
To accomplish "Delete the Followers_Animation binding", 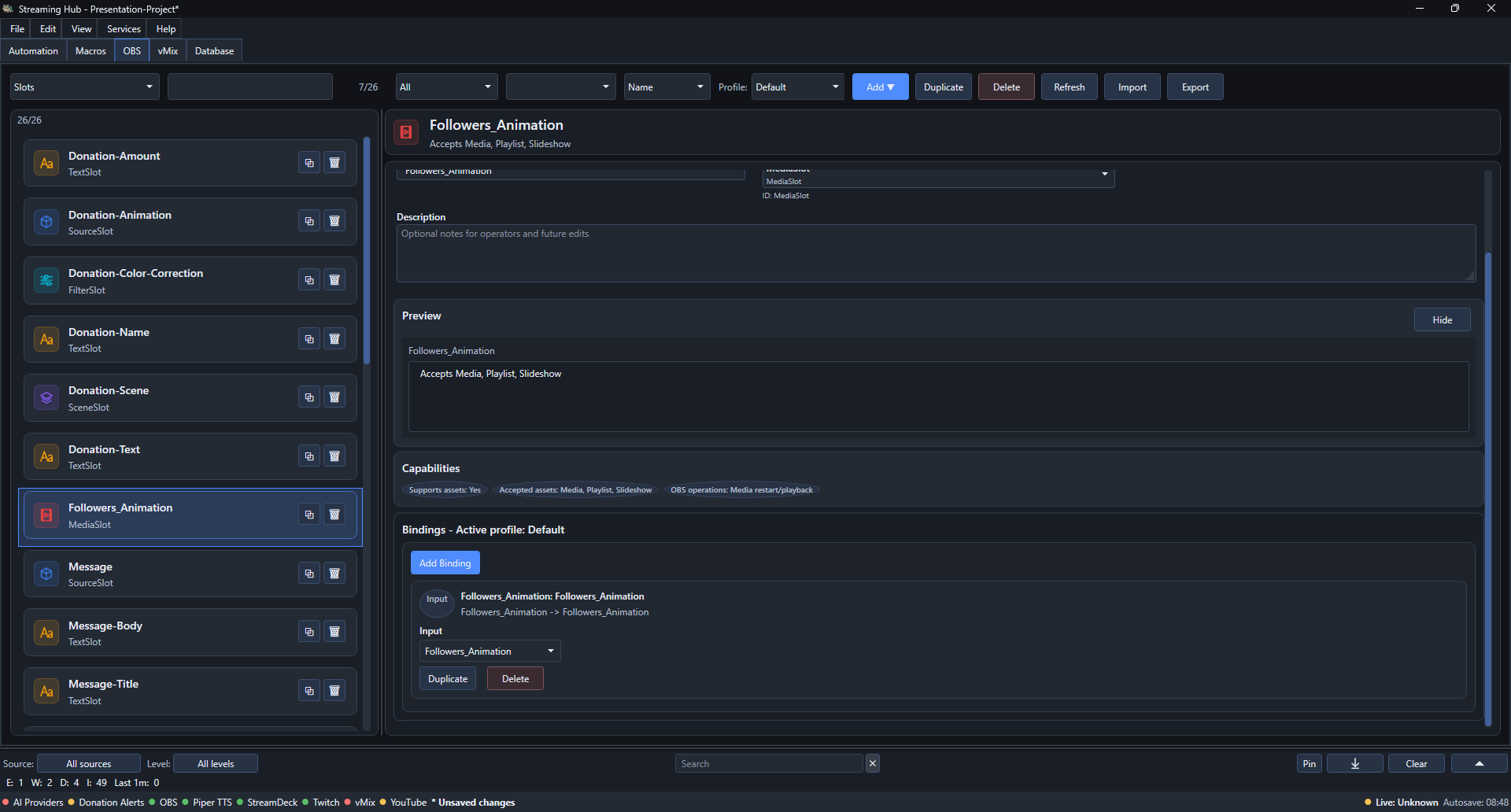I will [515, 678].
